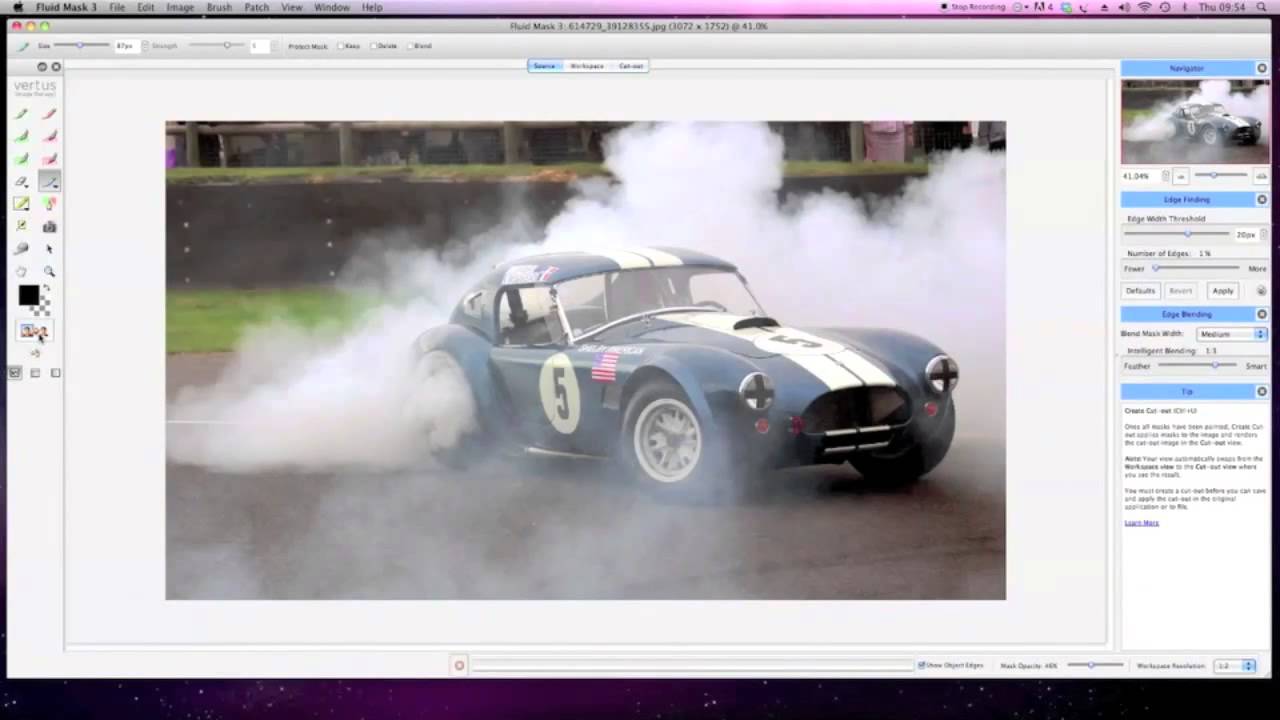Image resolution: width=1280 pixels, height=720 pixels.
Task: Open the Apple menu
Action: point(18,7)
